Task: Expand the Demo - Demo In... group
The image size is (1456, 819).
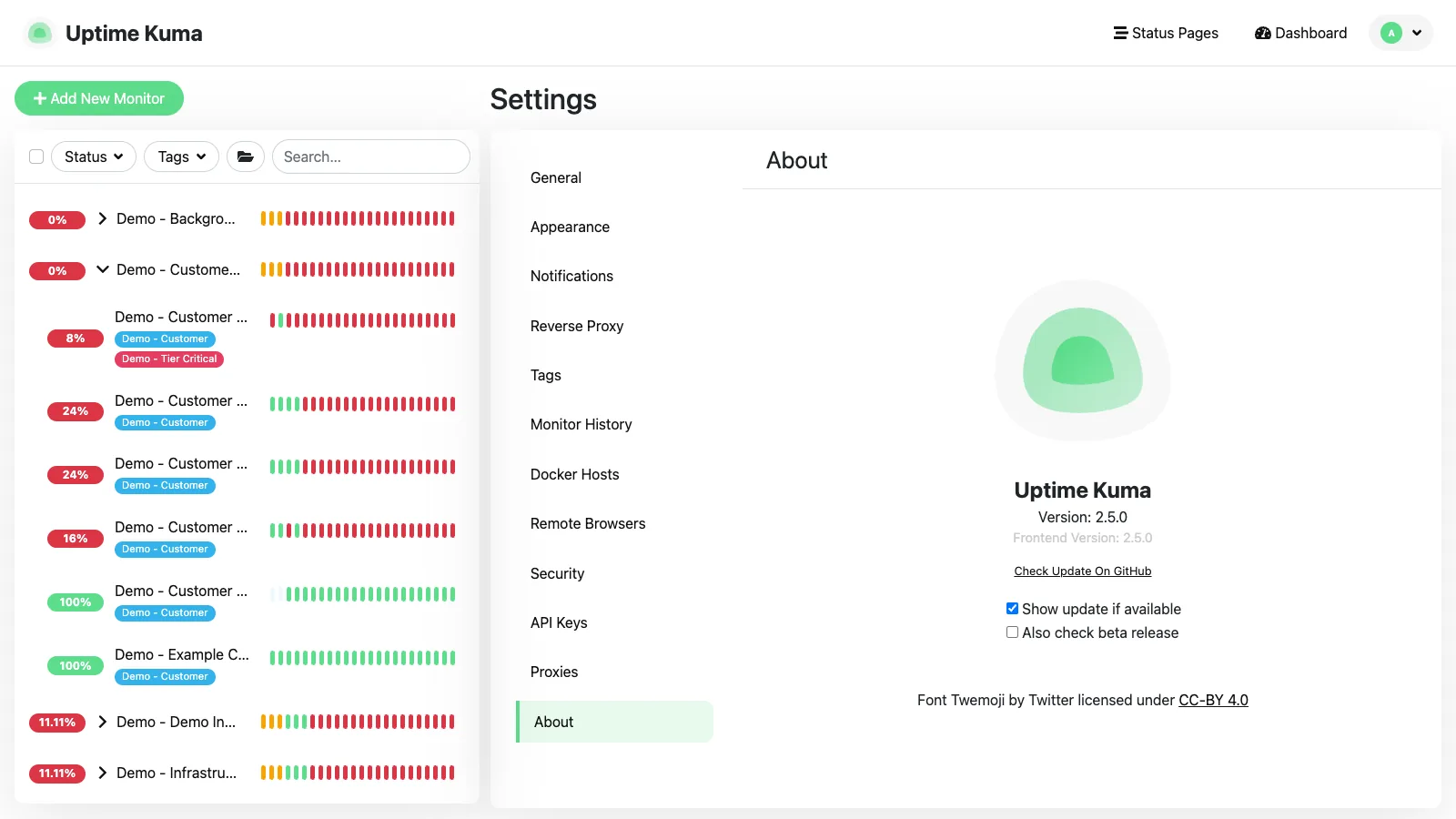Action: coord(103,722)
